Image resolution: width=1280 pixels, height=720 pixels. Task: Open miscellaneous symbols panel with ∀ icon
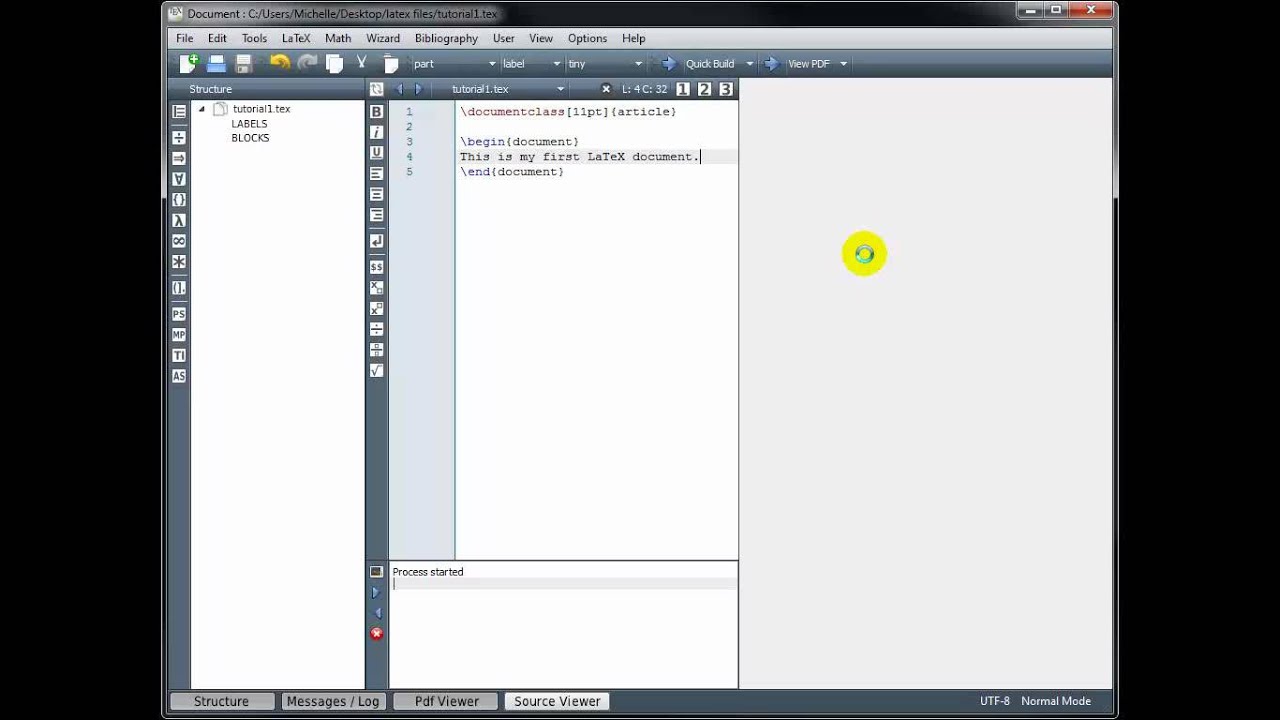pos(179,179)
